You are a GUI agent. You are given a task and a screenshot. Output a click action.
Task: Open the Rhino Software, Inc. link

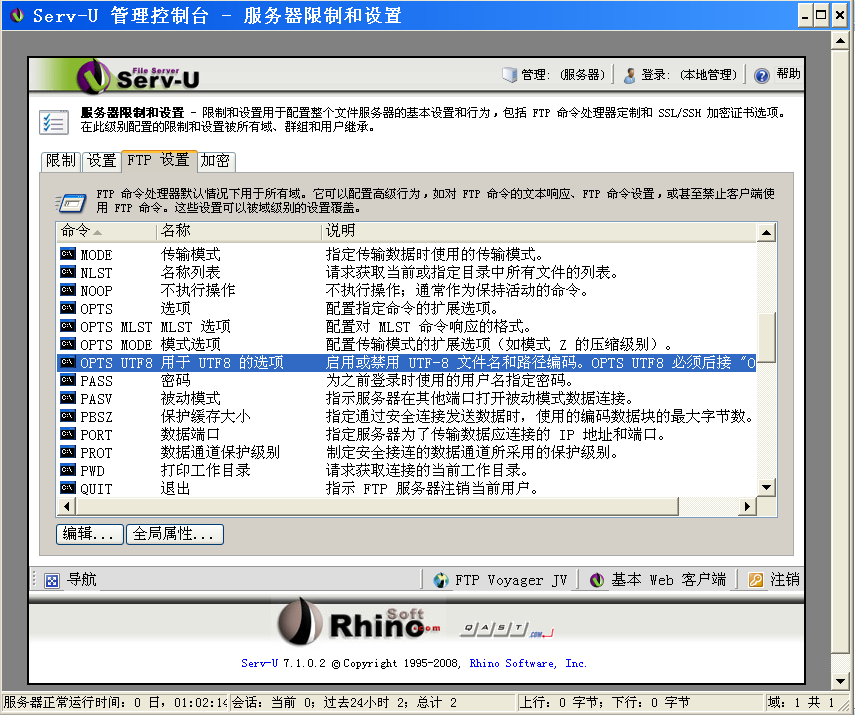tap(528, 663)
